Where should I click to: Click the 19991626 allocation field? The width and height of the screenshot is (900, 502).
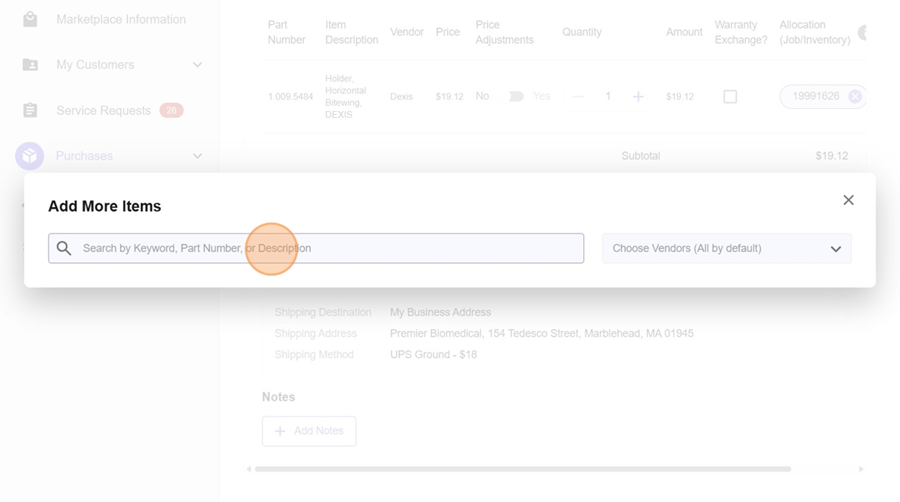point(815,97)
